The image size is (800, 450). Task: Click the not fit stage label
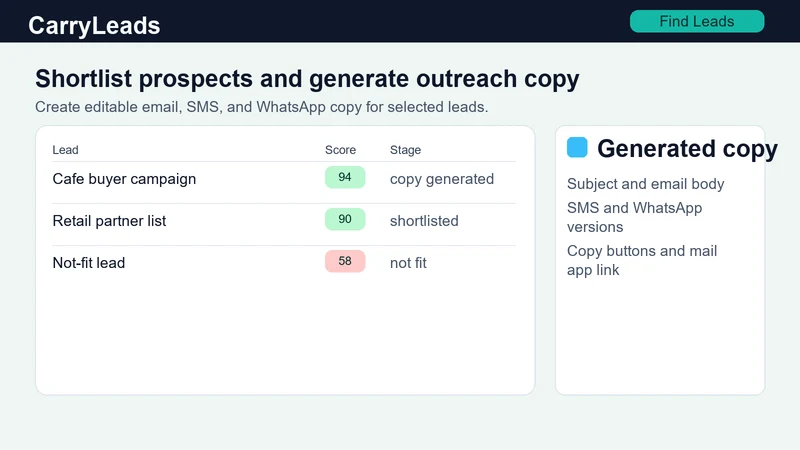click(408, 263)
